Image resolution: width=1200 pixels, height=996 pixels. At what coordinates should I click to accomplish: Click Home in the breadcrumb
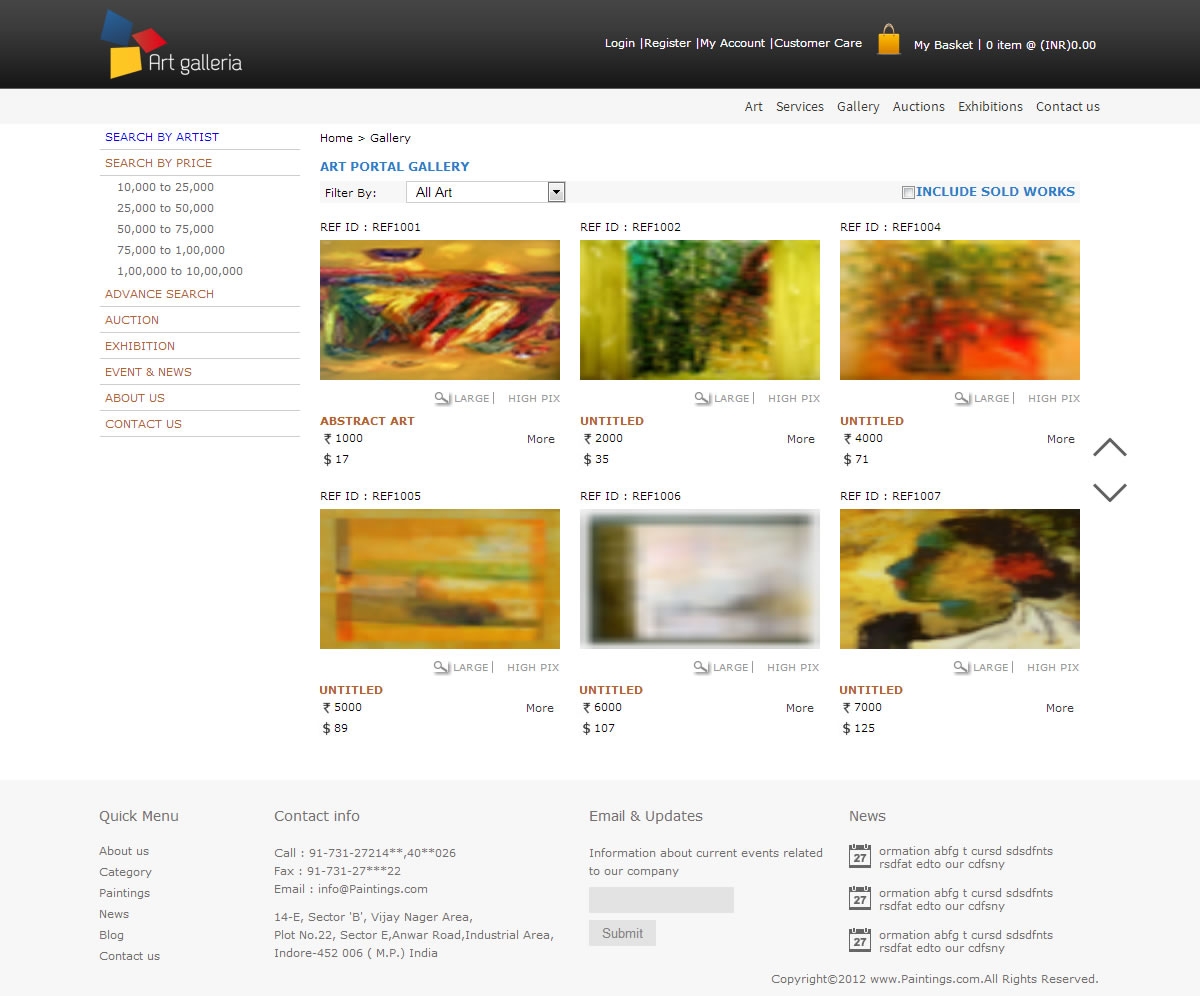tap(336, 138)
